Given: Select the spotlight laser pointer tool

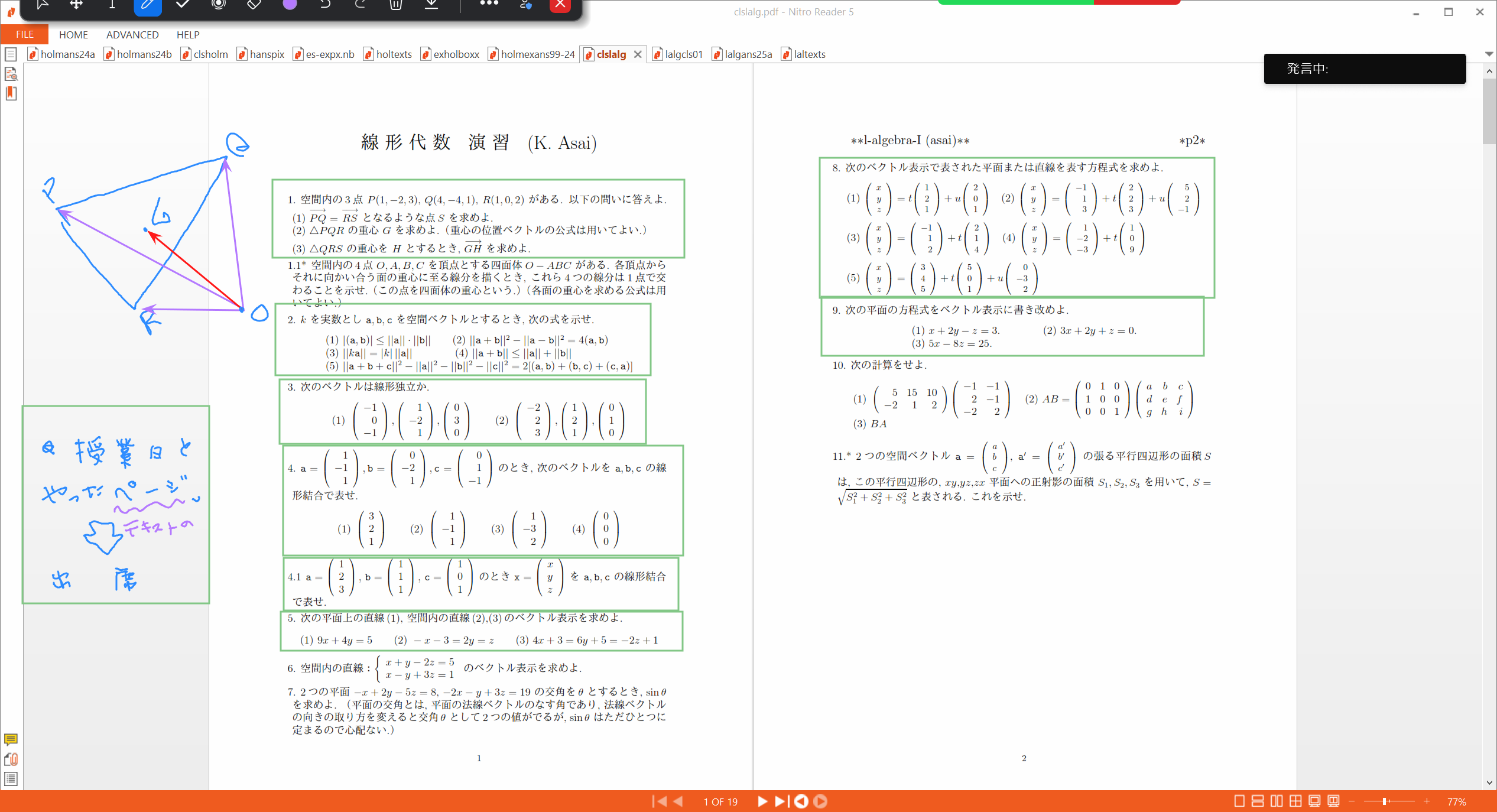Looking at the screenshot, I should pos(219,5).
